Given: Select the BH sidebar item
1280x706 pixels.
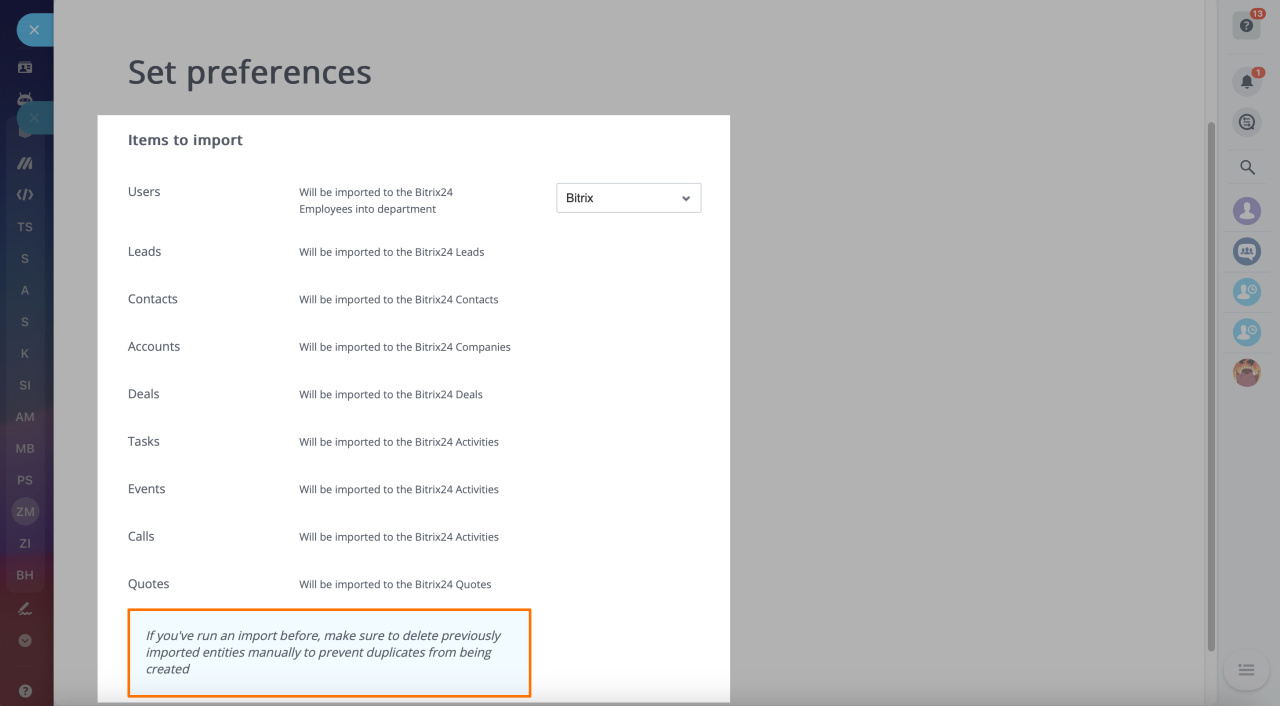Looking at the screenshot, I should 25,575.
